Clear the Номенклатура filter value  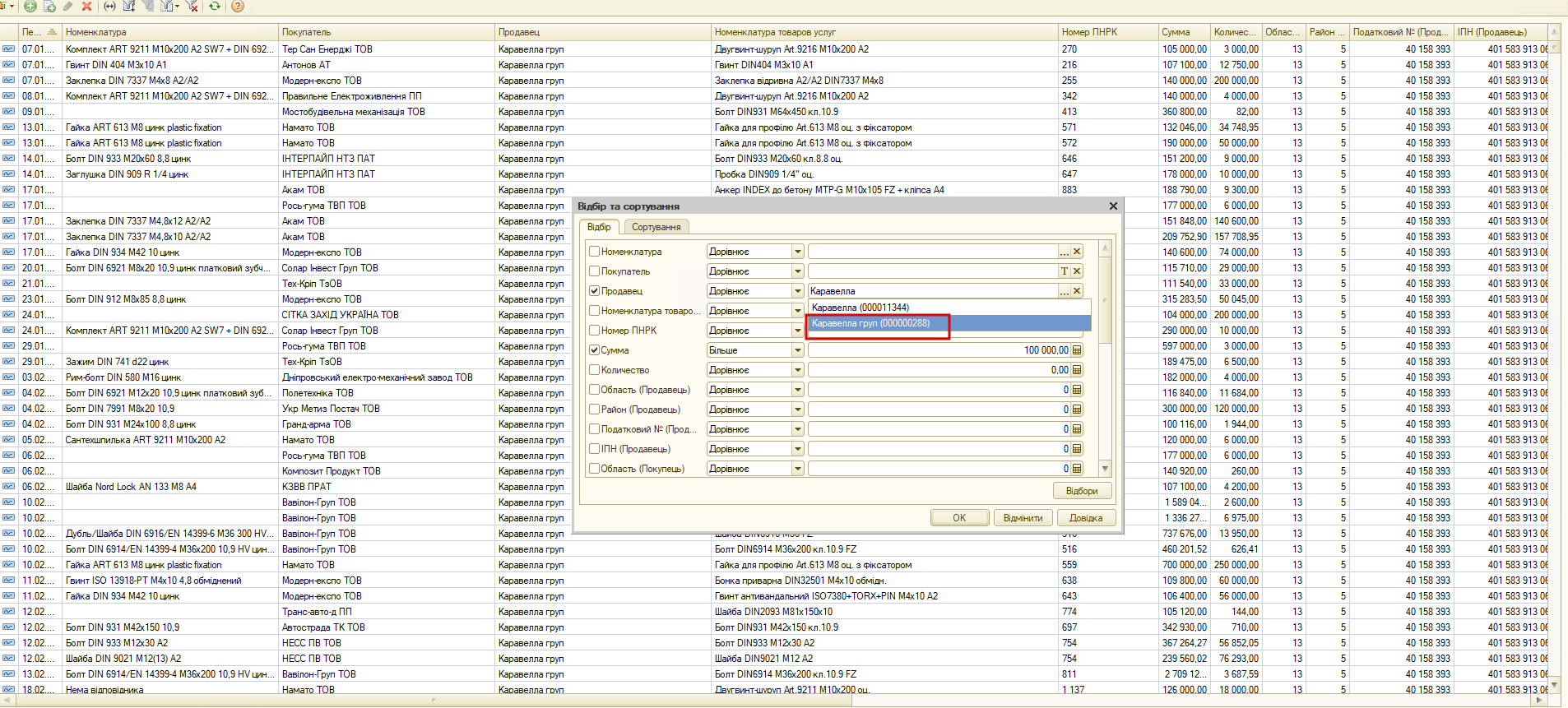pyautogui.click(x=1077, y=252)
